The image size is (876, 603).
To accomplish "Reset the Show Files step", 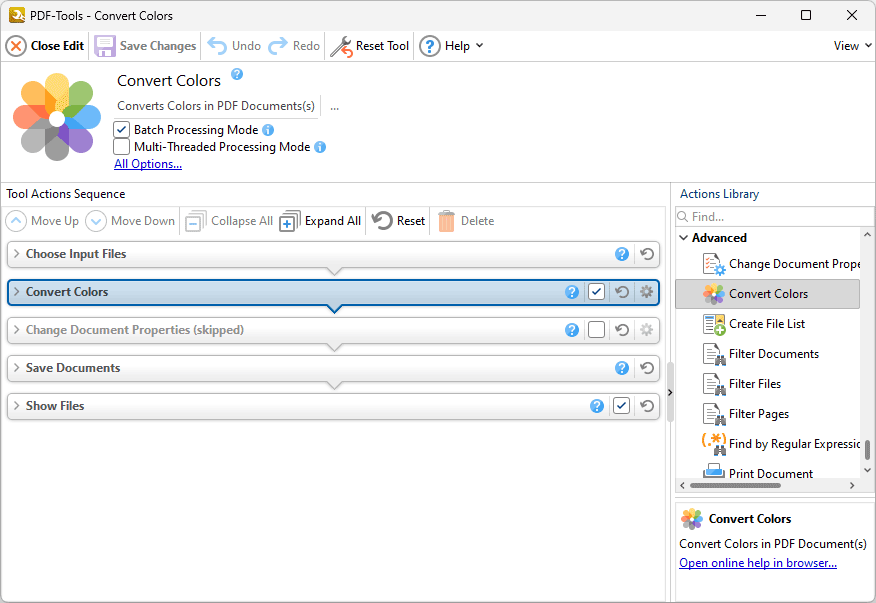I will 647,406.
